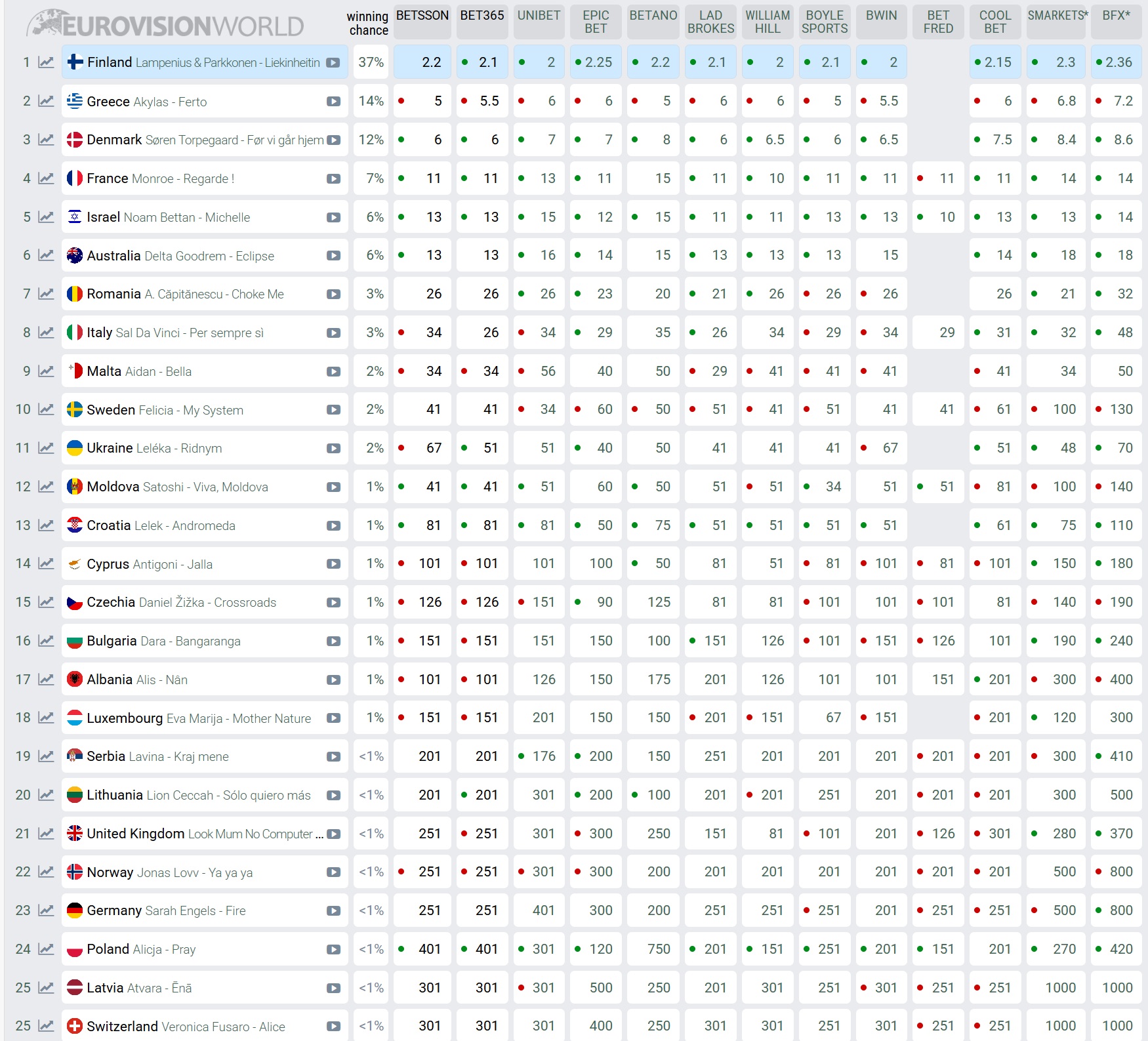1148x1041 pixels.
Task: Play the video icon for Sweden's My System
Action: [333, 410]
